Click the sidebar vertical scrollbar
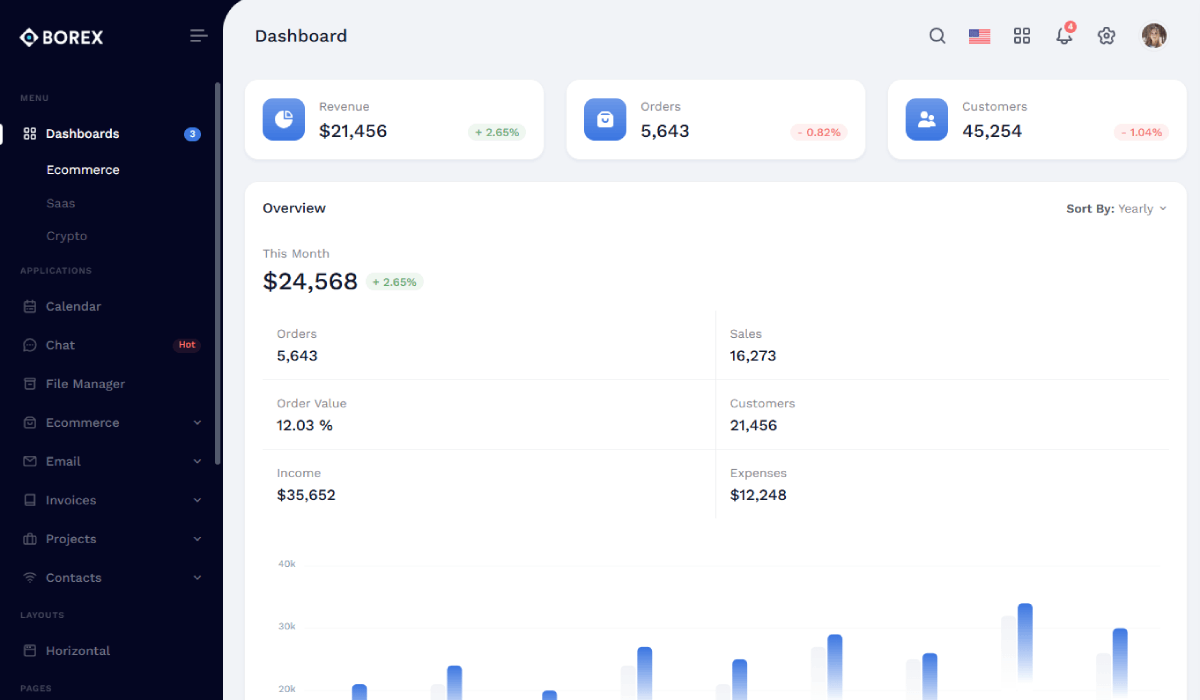The height and width of the screenshot is (700, 1200). [x=218, y=273]
